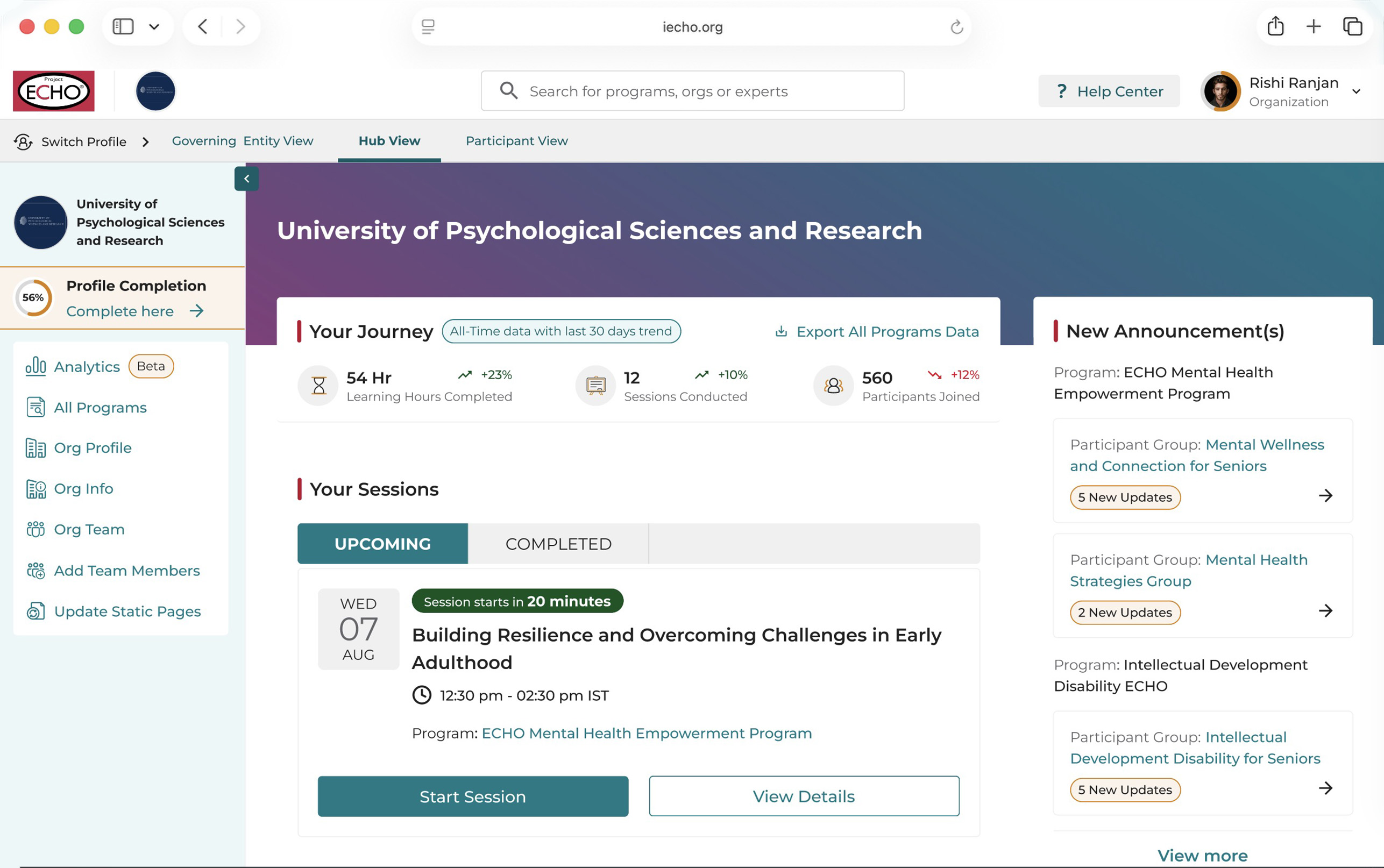The width and height of the screenshot is (1384, 868).
Task: Open a new browser tab with plus
Action: [1314, 26]
